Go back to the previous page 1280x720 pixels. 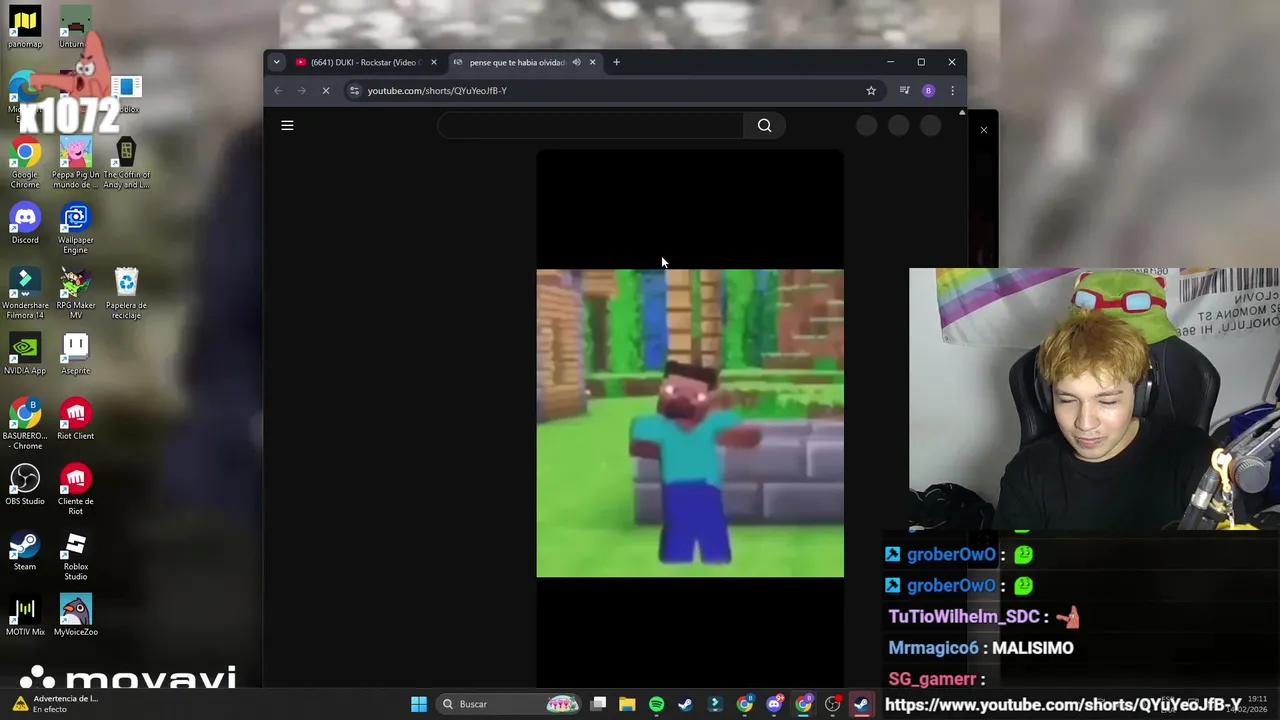[x=278, y=91]
